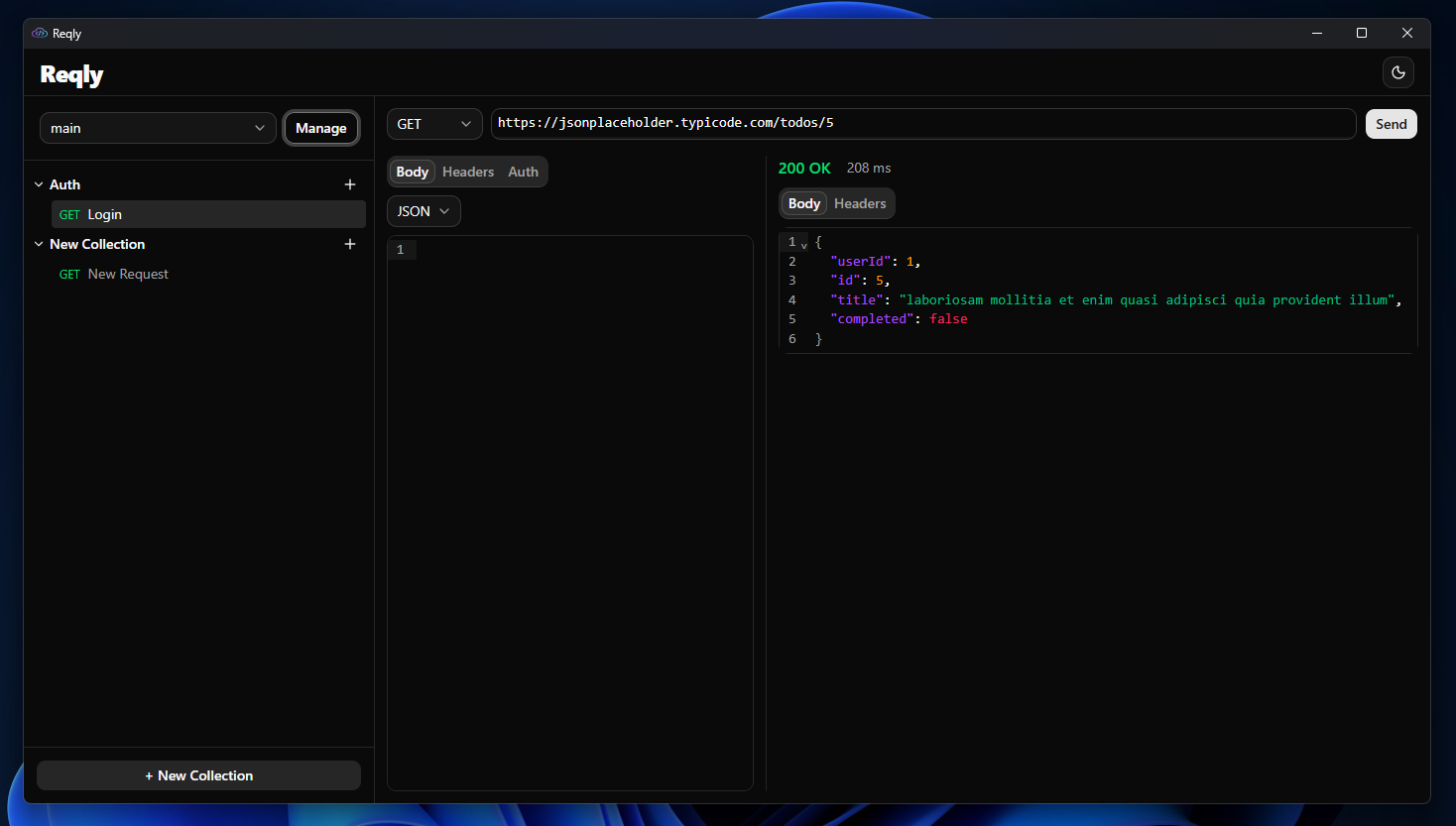Click the "id" key in response

pyautogui.click(x=846, y=281)
